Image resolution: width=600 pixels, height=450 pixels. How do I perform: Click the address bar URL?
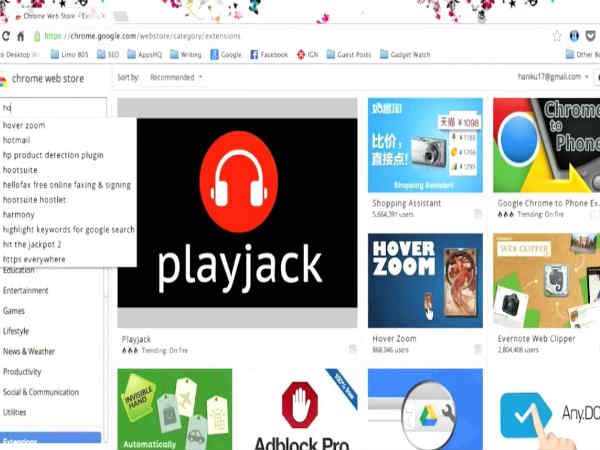pyautogui.click(x=142, y=36)
